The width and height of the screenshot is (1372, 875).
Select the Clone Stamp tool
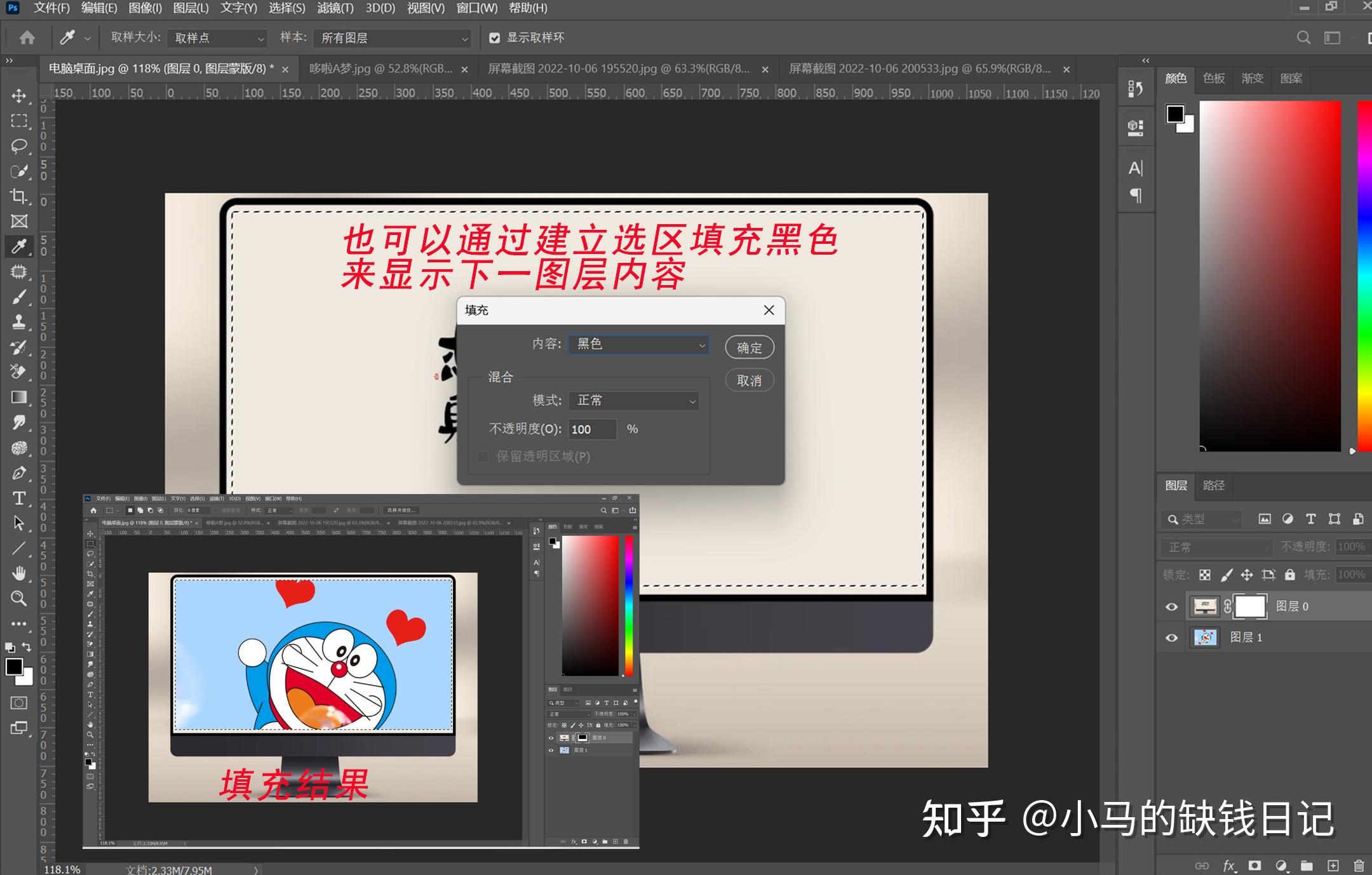pos(19,322)
